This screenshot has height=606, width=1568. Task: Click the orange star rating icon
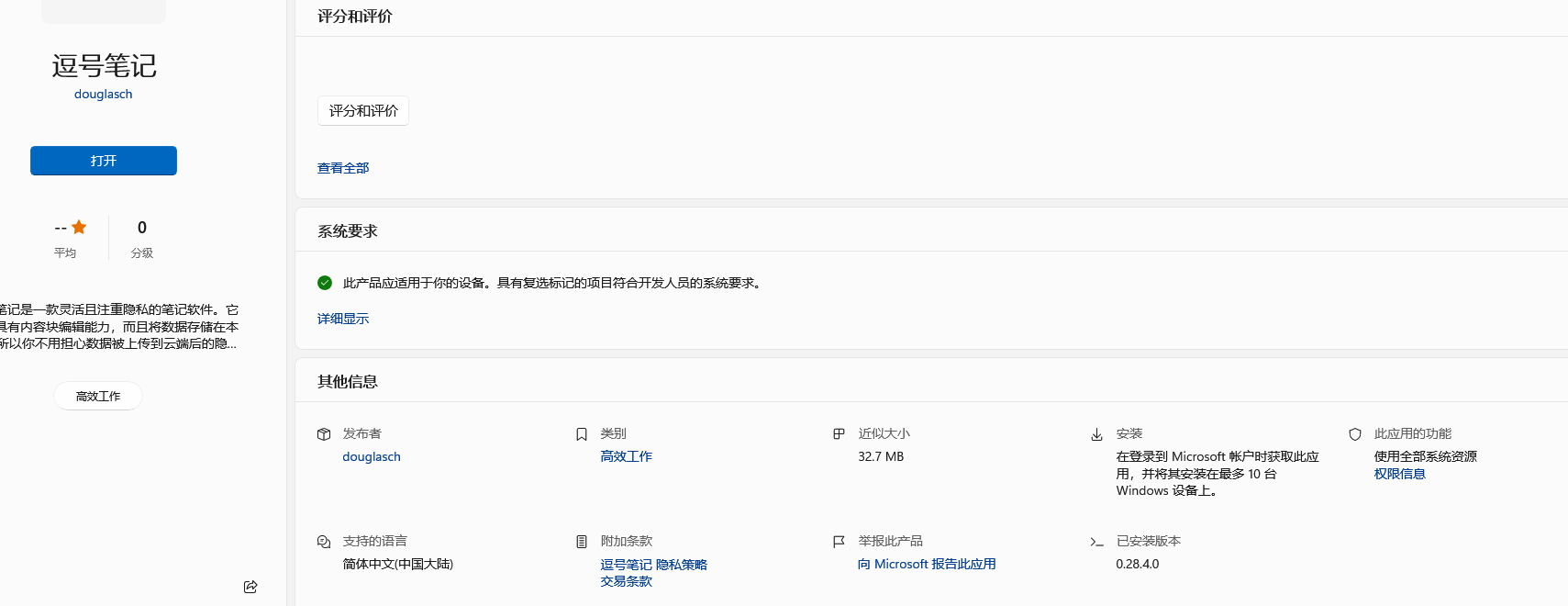click(79, 227)
